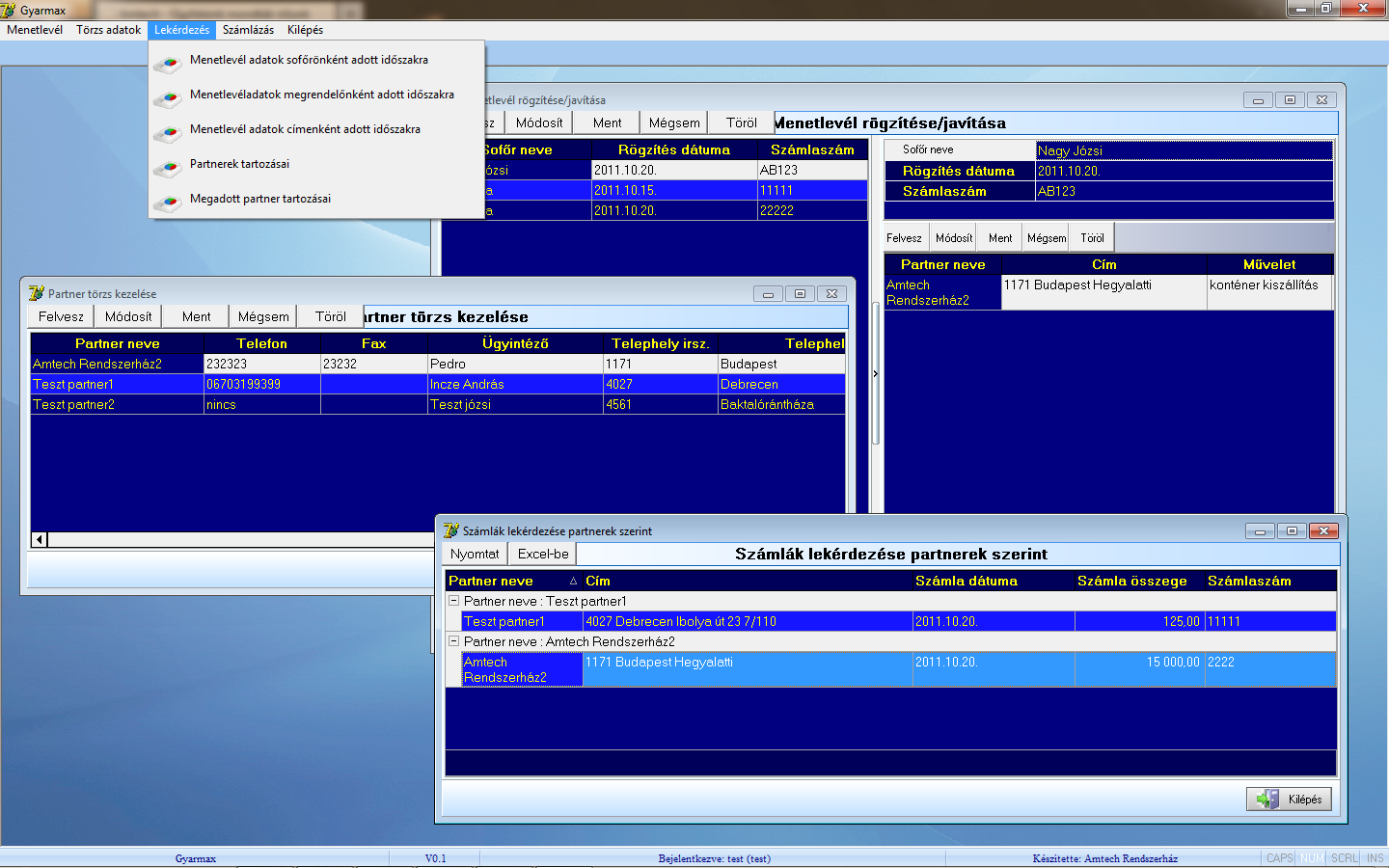Click the 'Baktalórántháza' cell
Viewport: 1389px width, 868px height.
click(781, 404)
